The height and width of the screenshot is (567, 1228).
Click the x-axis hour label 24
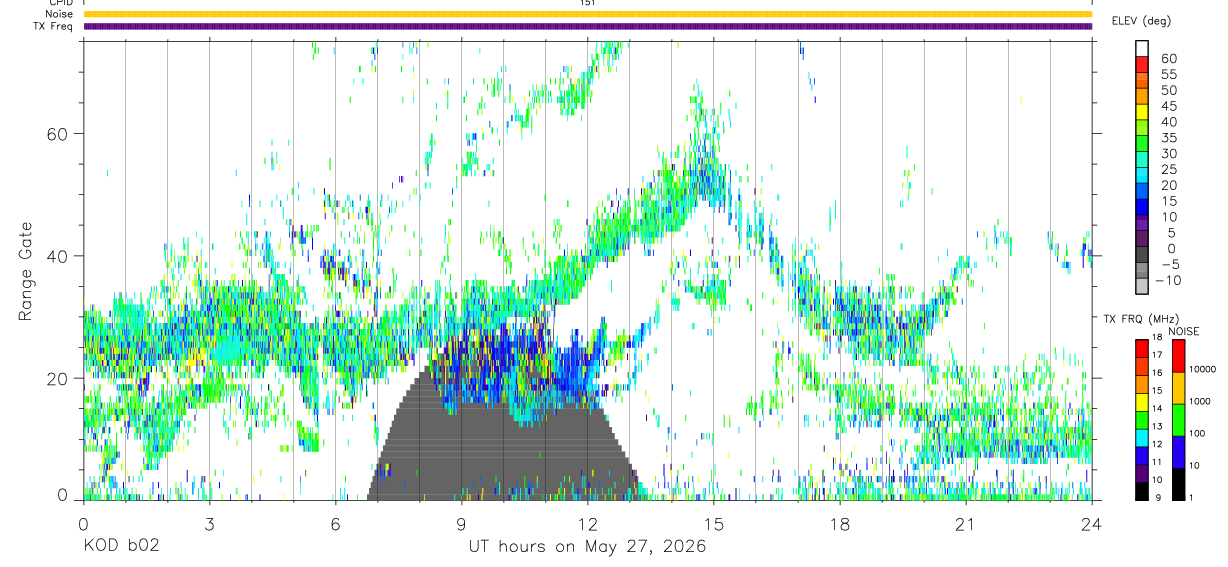[1092, 523]
